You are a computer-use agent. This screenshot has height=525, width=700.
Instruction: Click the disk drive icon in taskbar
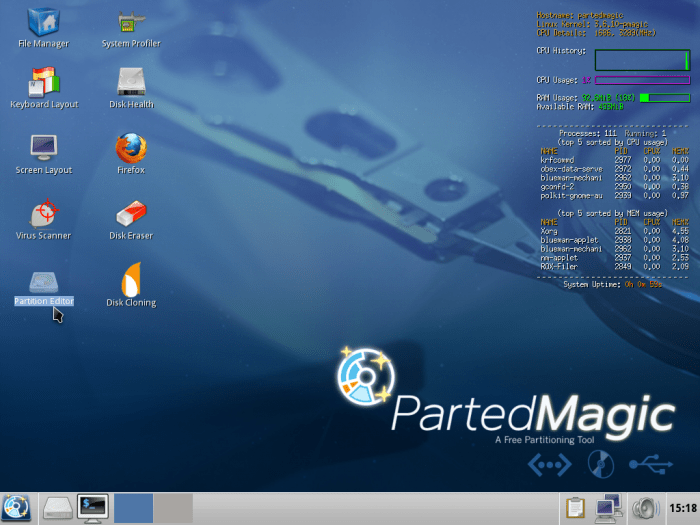(58, 509)
